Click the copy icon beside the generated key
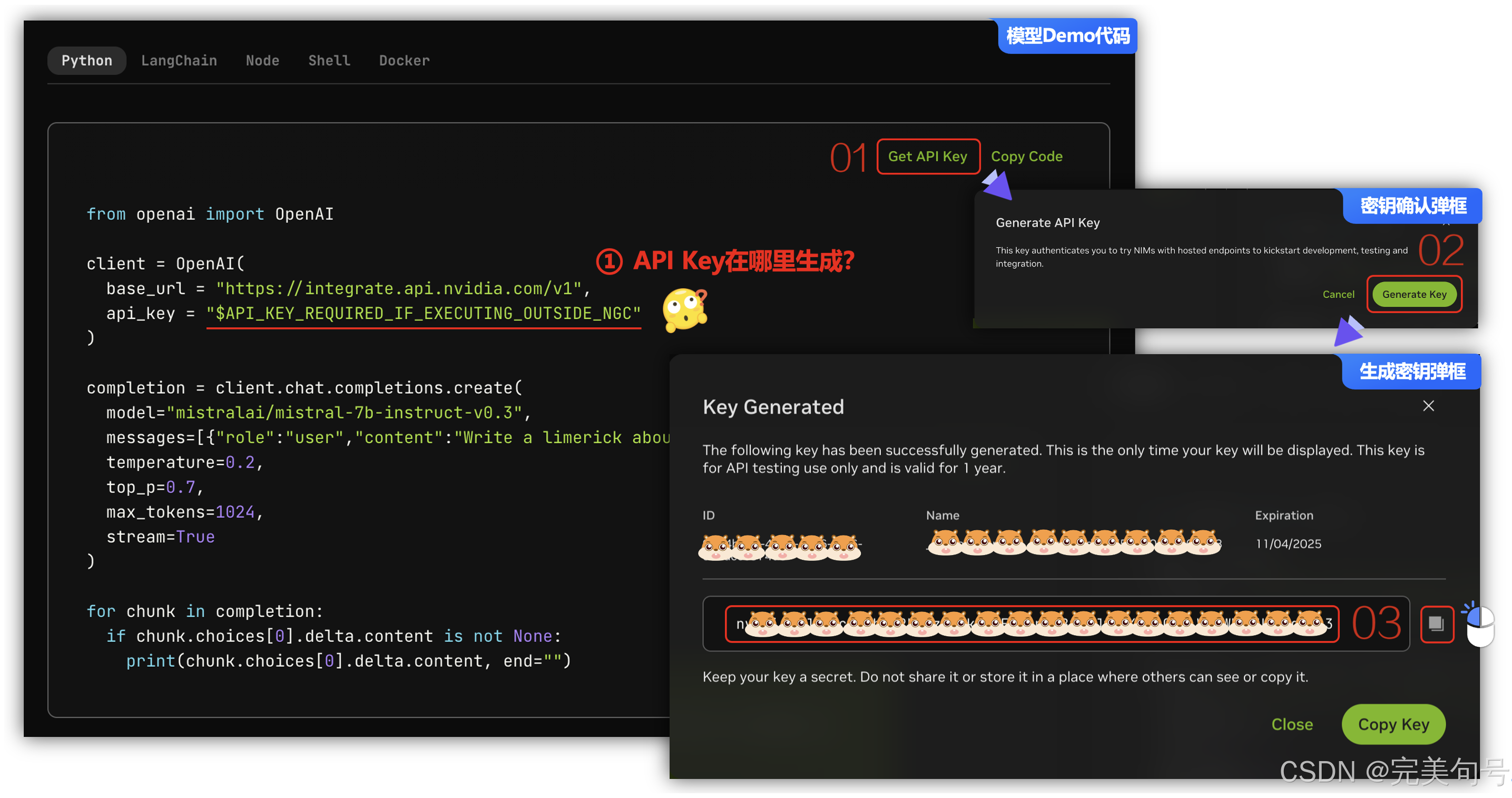 [x=1436, y=624]
